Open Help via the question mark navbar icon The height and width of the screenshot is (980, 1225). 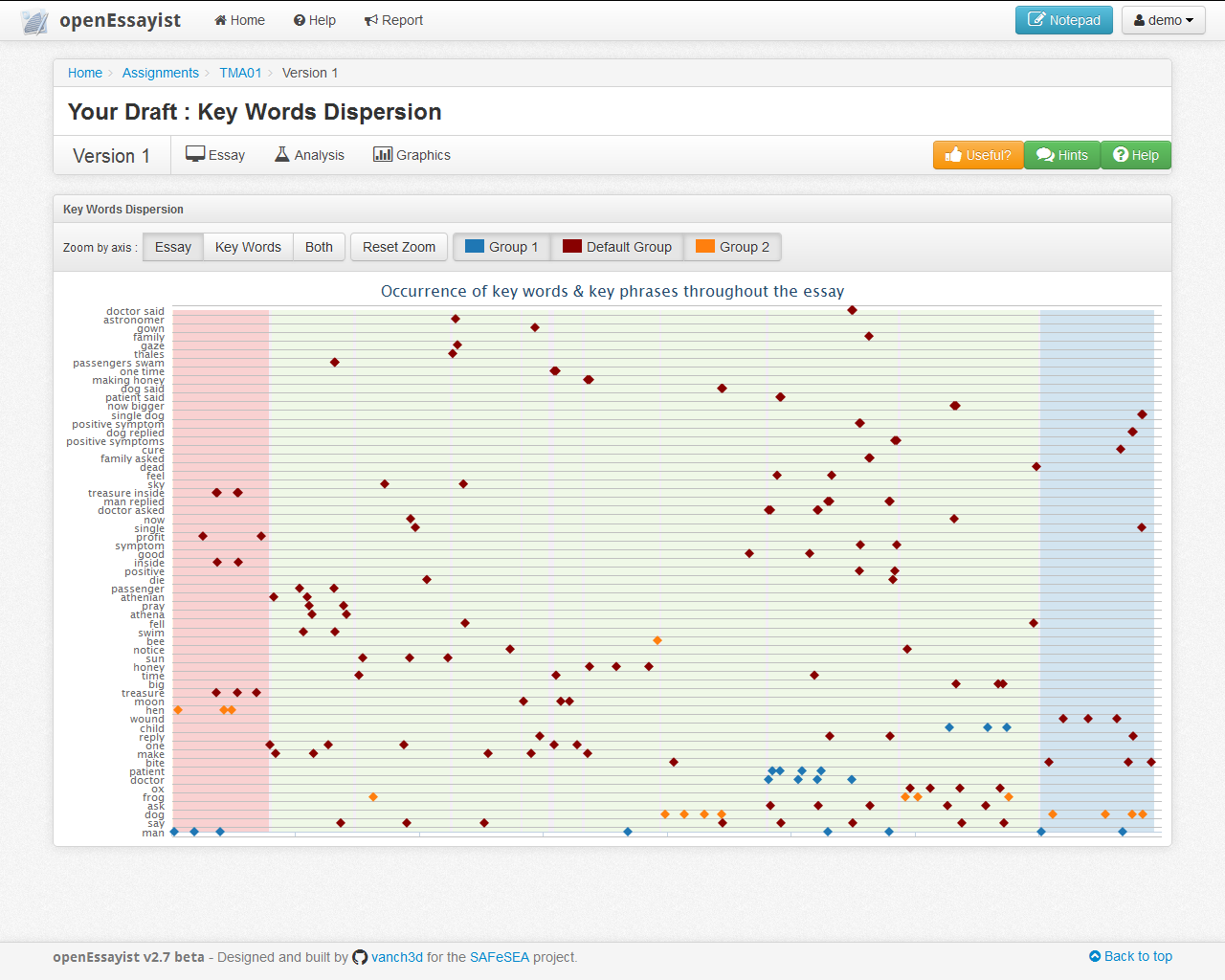(299, 20)
